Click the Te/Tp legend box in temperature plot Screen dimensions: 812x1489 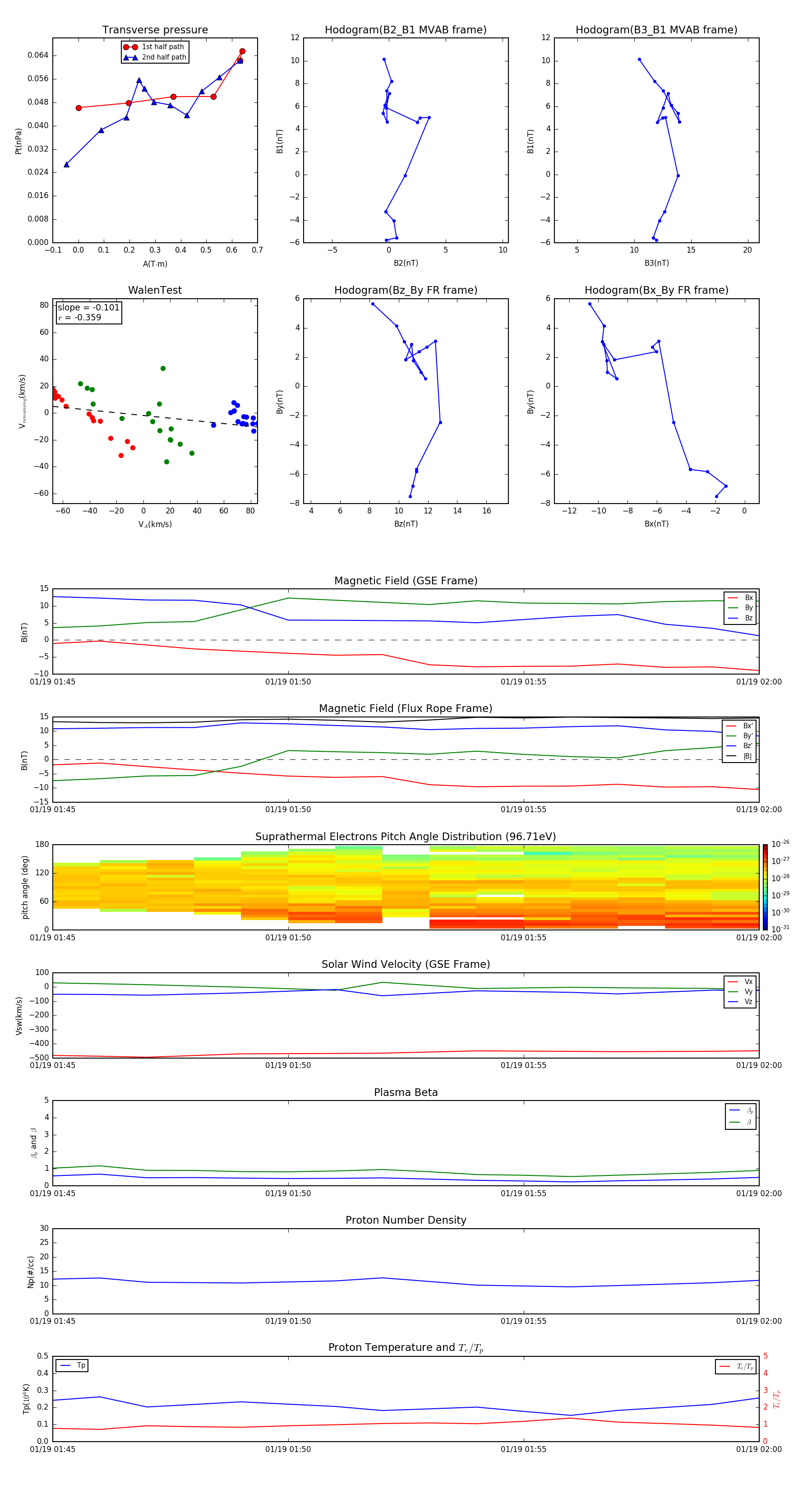735,1366
